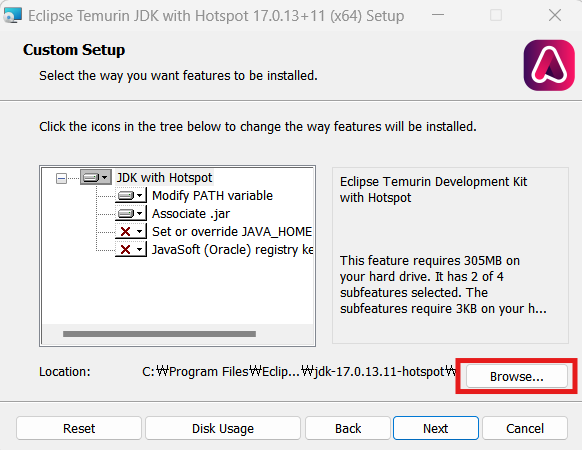Click Reset to restore default features
This screenshot has height=450, width=582.
[79, 428]
